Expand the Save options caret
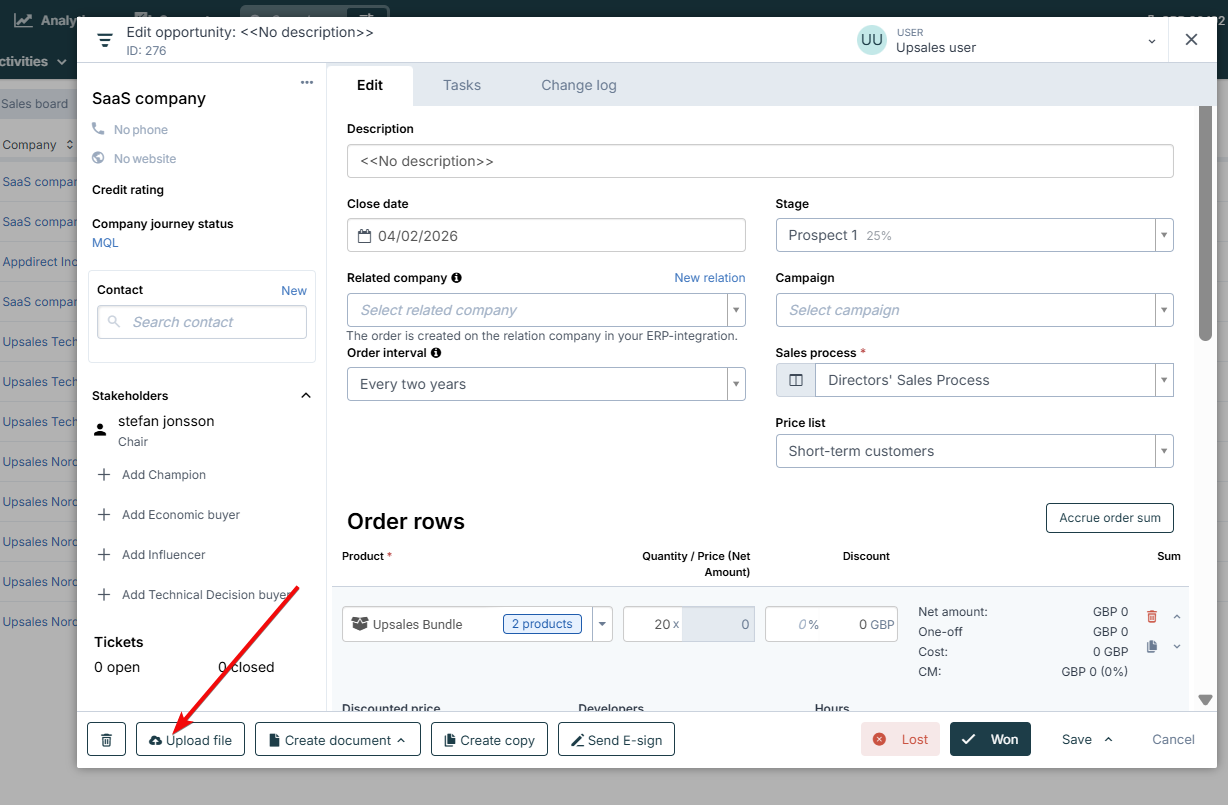 [x=1108, y=739]
